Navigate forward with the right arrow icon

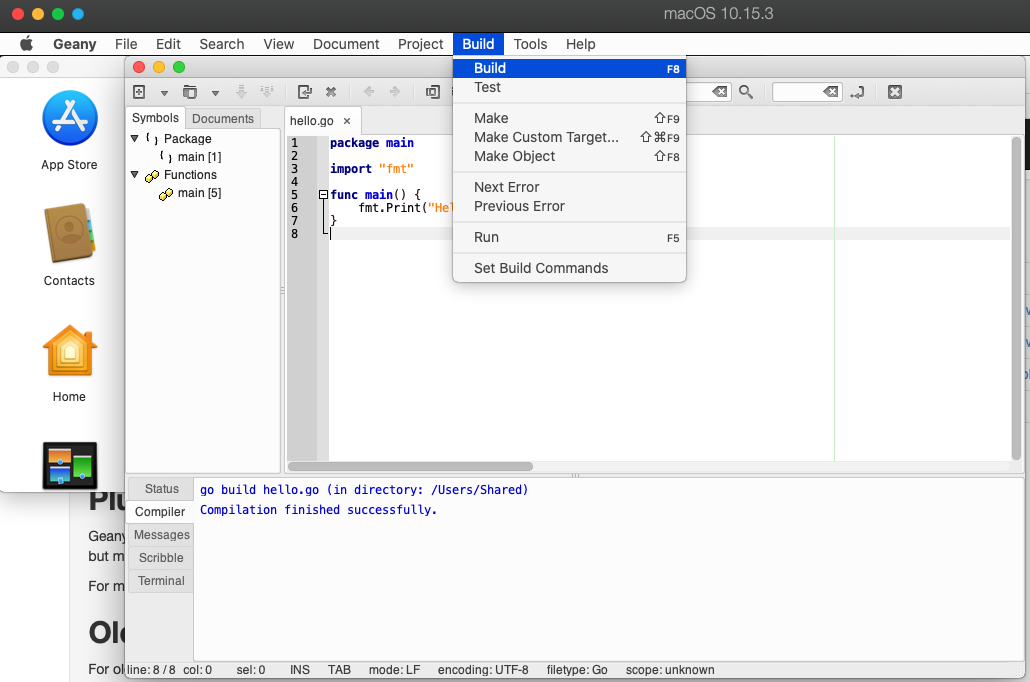pos(395,92)
